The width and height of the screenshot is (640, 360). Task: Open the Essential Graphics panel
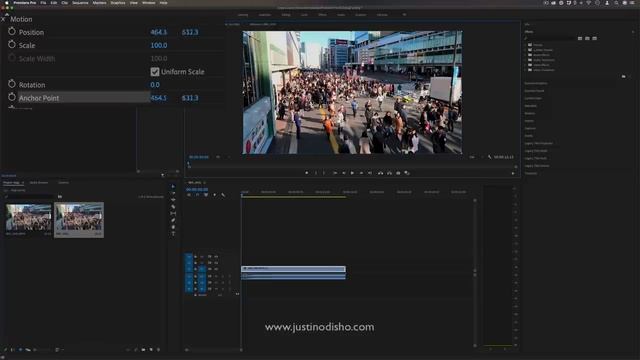click(x=536, y=83)
